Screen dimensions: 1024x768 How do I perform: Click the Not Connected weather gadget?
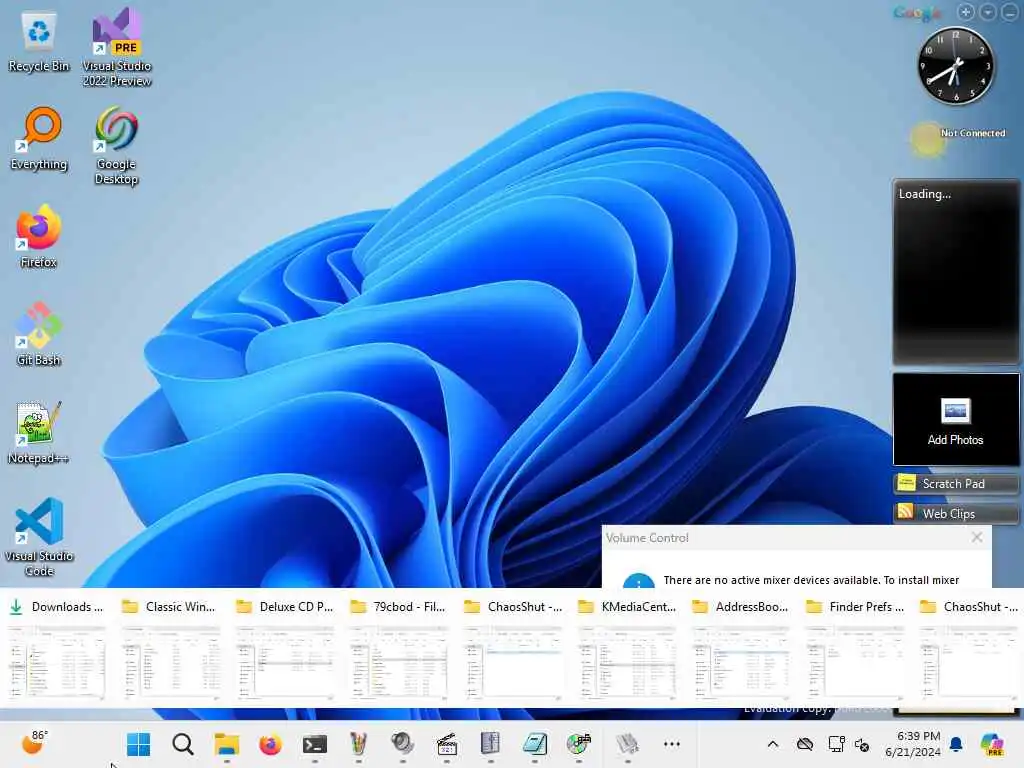(959, 138)
